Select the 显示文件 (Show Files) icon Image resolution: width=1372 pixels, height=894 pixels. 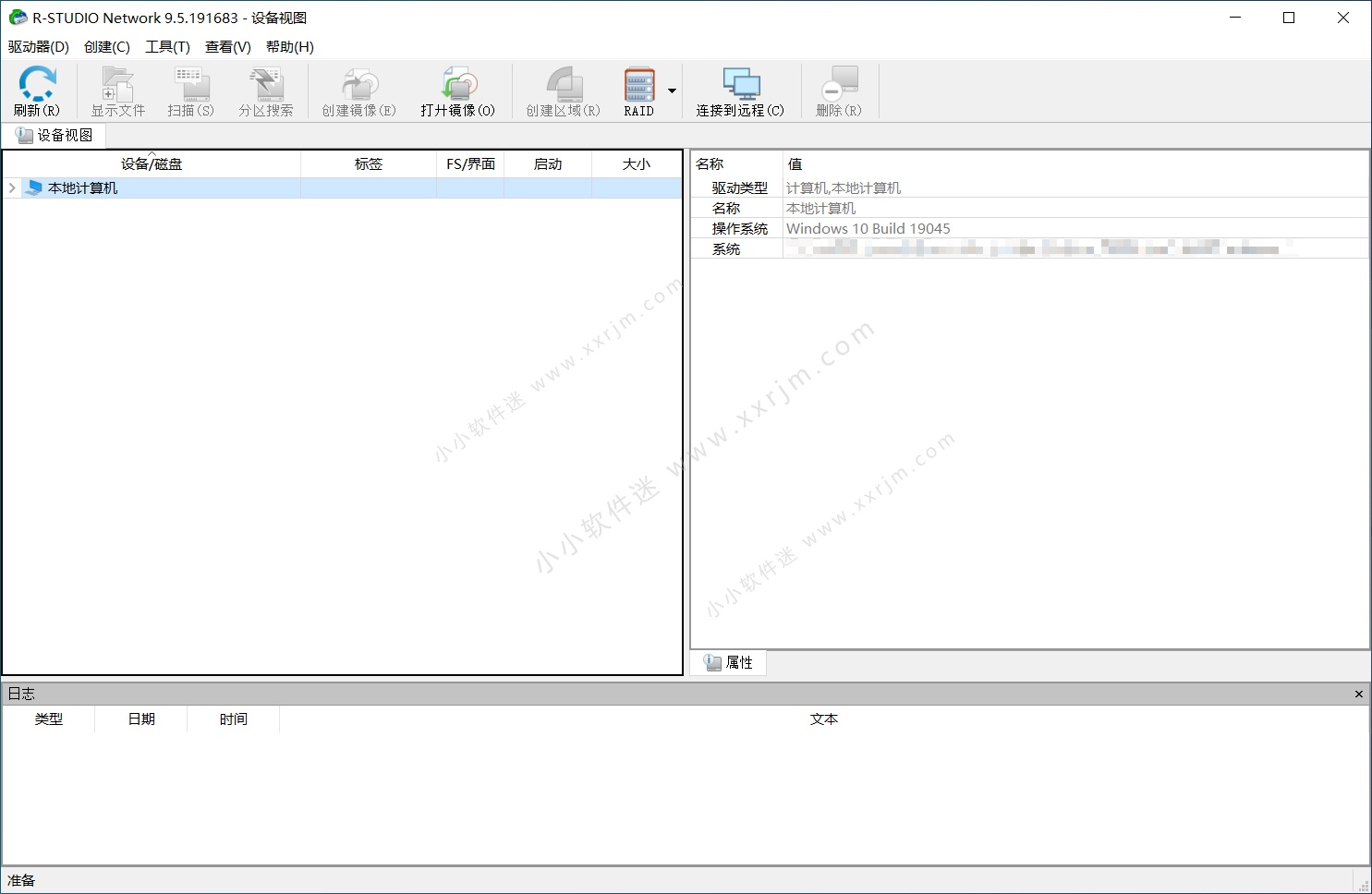pos(116,90)
